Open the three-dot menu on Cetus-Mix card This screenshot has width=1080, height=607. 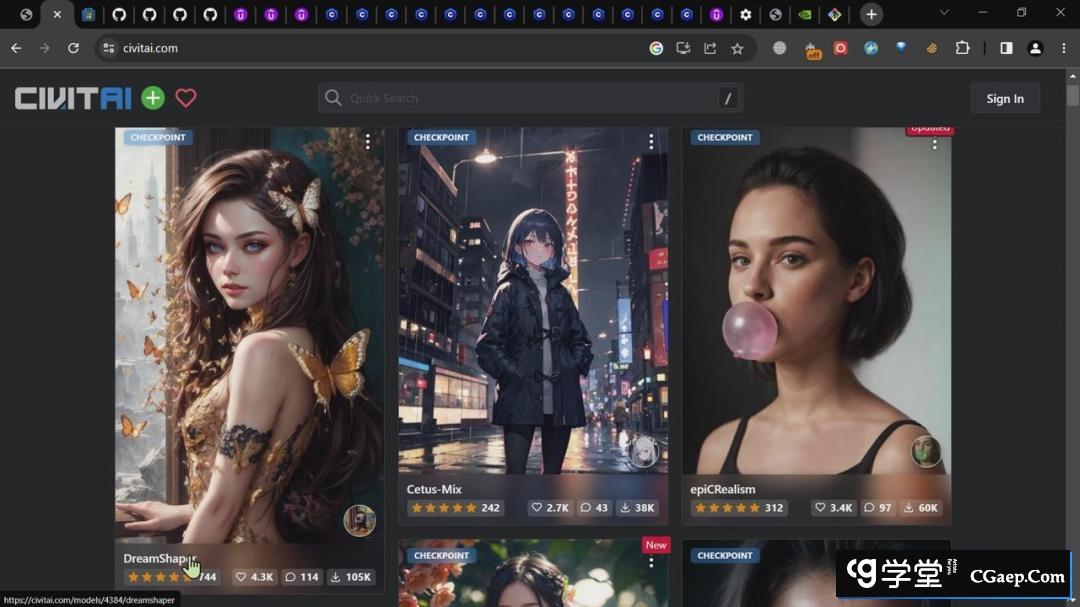(651, 142)
